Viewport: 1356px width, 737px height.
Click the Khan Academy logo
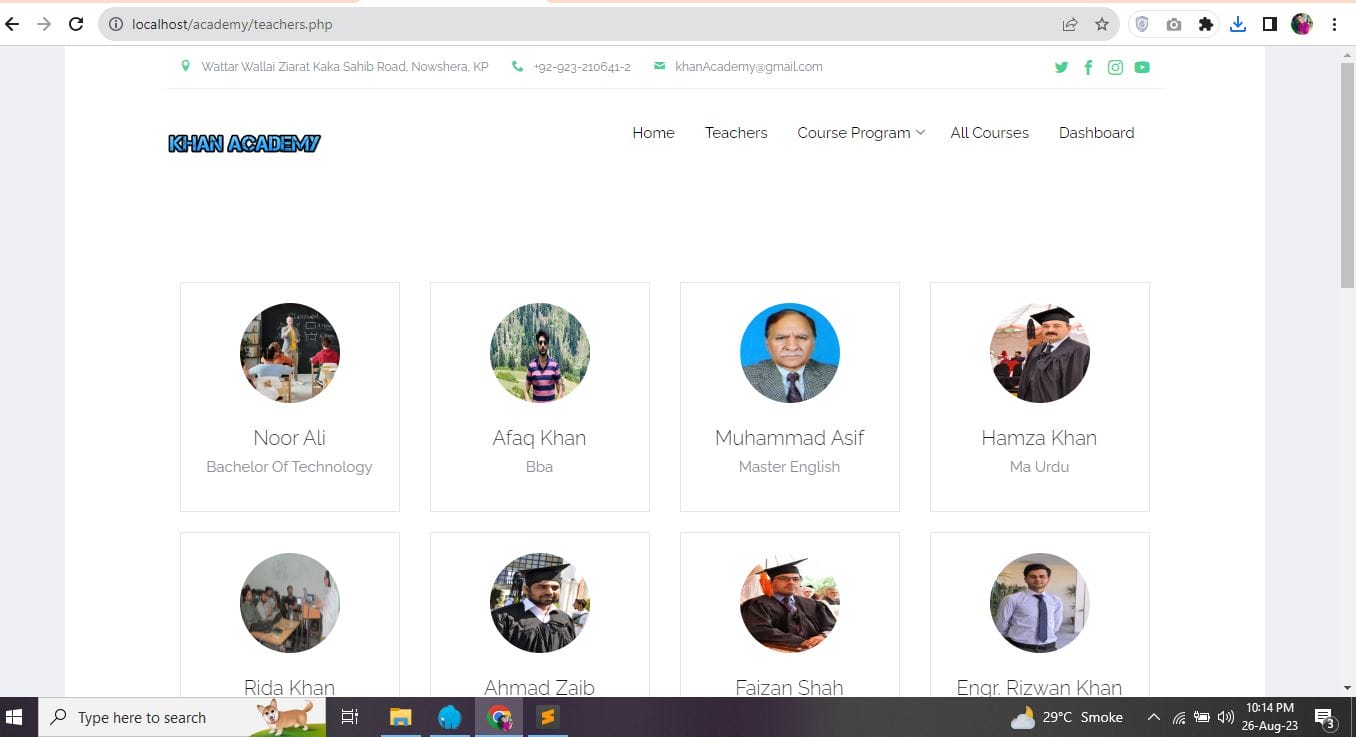tap(244, 144)
